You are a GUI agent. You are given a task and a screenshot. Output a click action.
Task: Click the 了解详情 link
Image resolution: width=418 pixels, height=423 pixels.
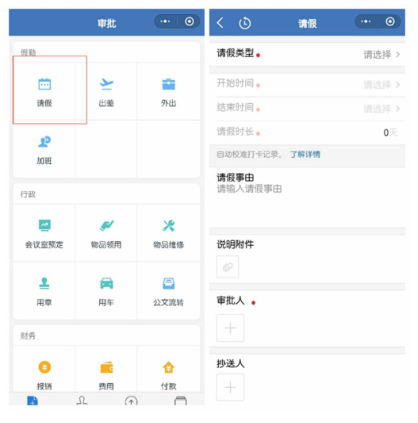[305, 154]
